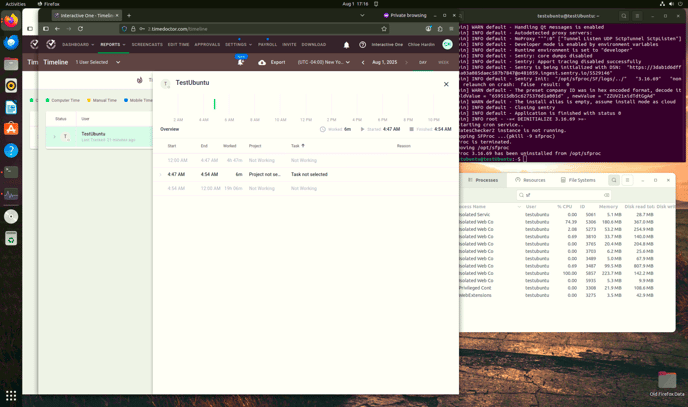This screenshot has height=407, width=688.
Task: Go to the Screencasts menu
Action: 147,45
